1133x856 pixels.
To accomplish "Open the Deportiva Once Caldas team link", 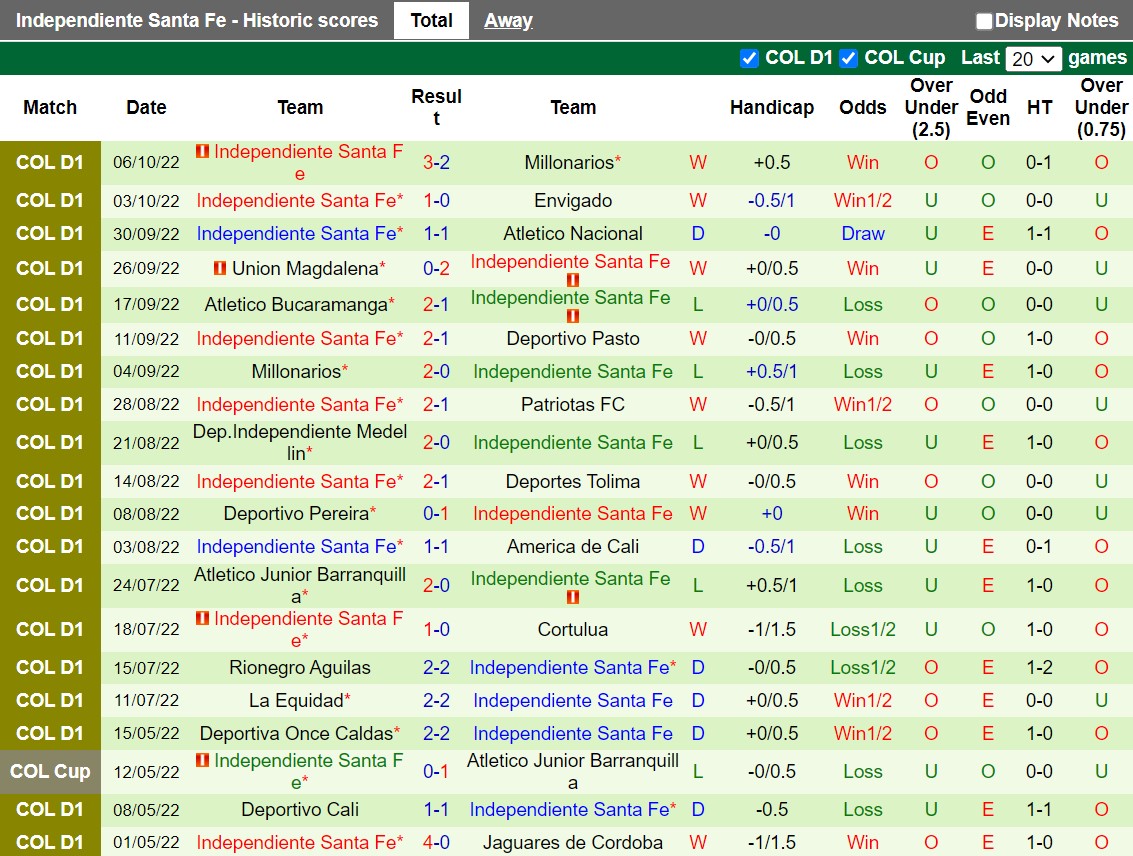I will (x=296, y=733).
